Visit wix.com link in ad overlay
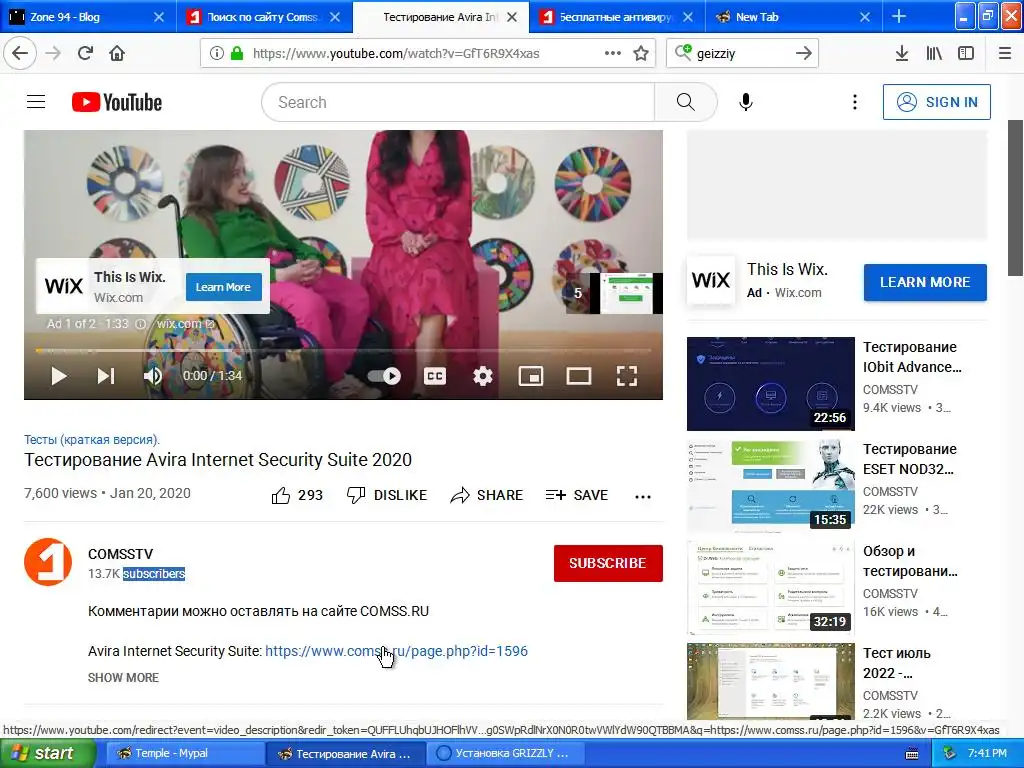Image resolution: width=1024 pixels, height=768 pixels. [185, 323]
